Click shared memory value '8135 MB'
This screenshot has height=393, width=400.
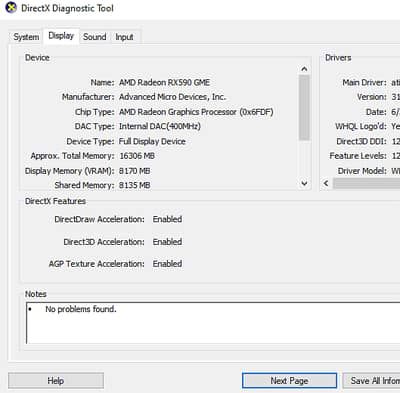(134, 185)
